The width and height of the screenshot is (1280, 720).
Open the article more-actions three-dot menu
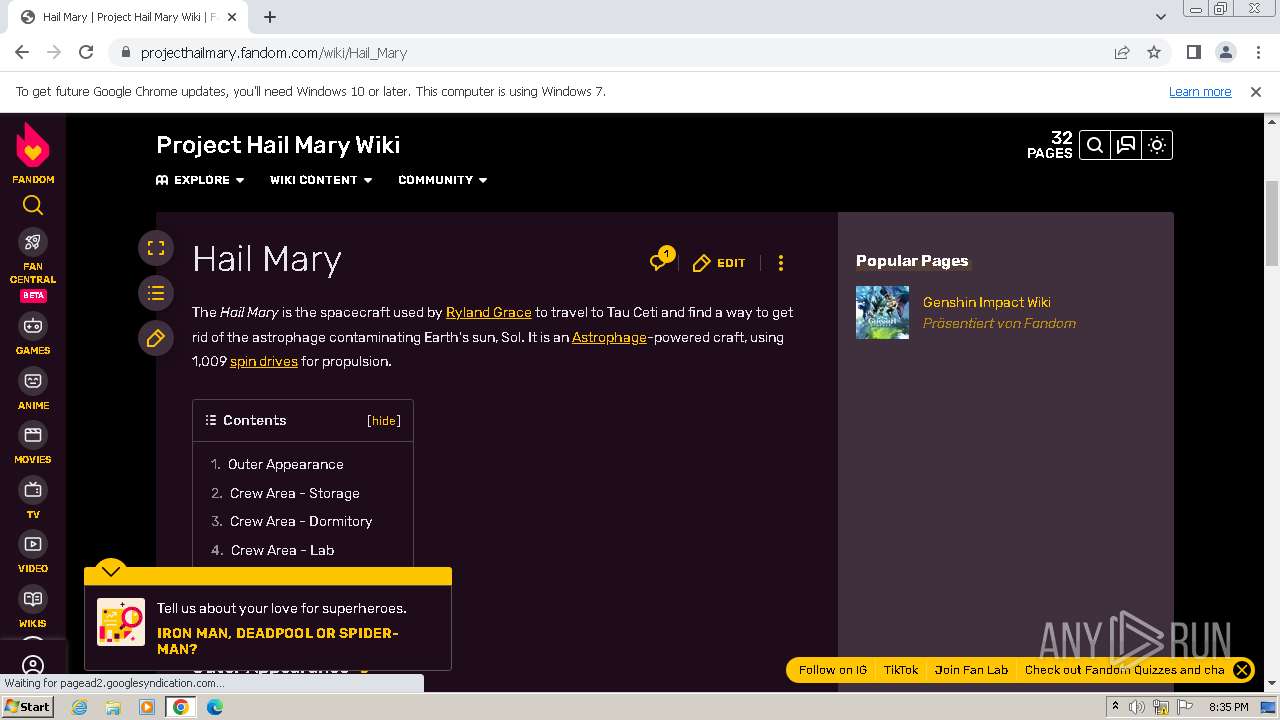click(x=781, y=263)
